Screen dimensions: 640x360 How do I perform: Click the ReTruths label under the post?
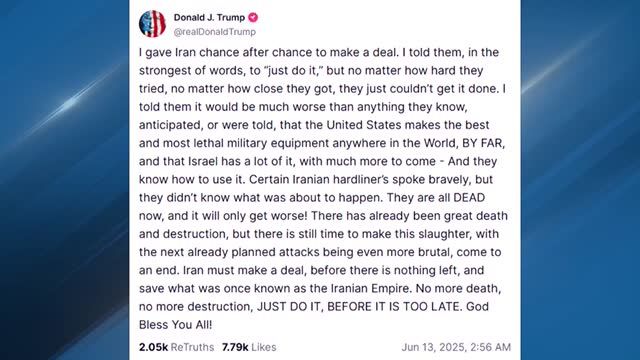[192, 347]
